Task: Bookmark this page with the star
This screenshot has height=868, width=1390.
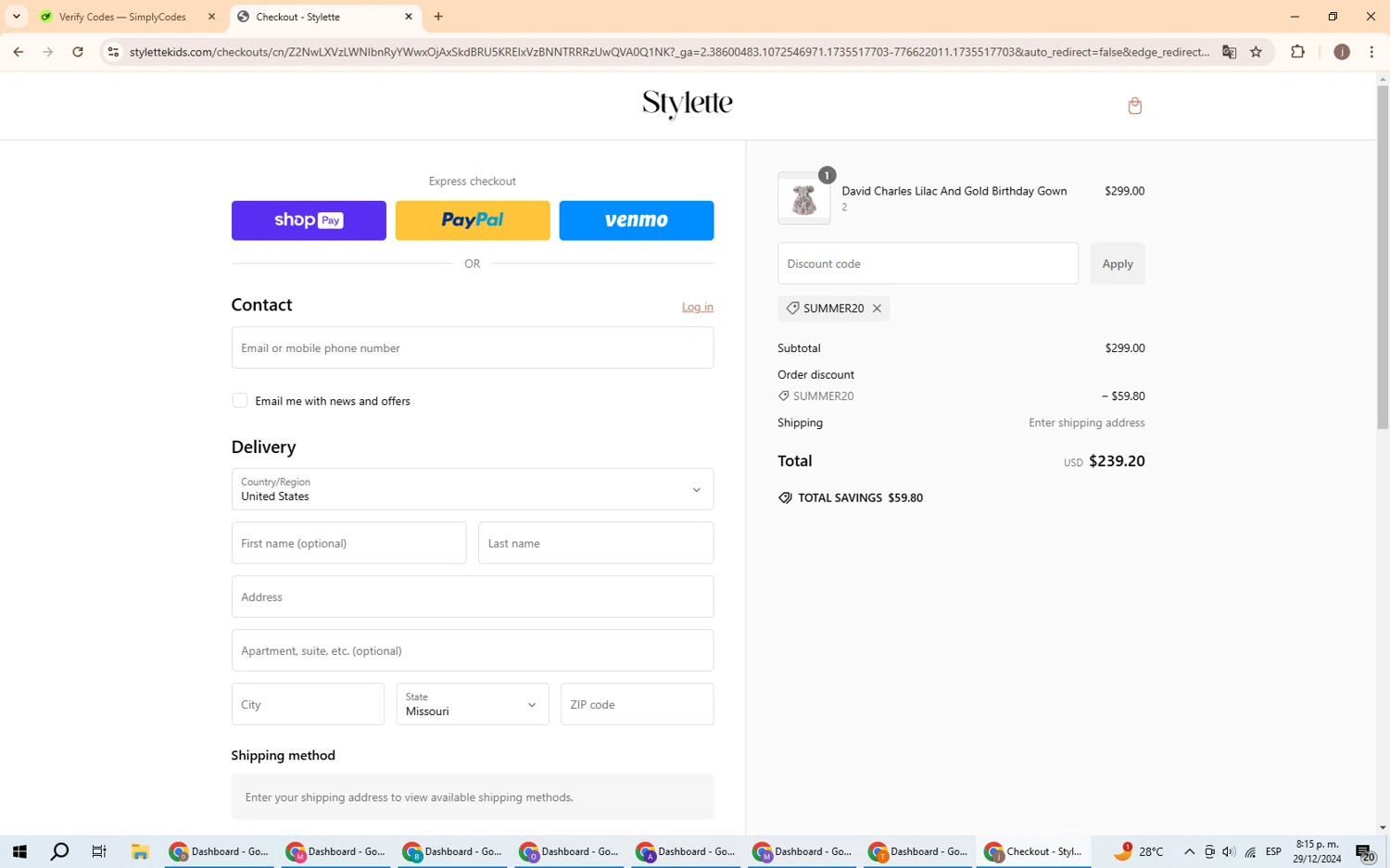Action: pos(1256,52)
